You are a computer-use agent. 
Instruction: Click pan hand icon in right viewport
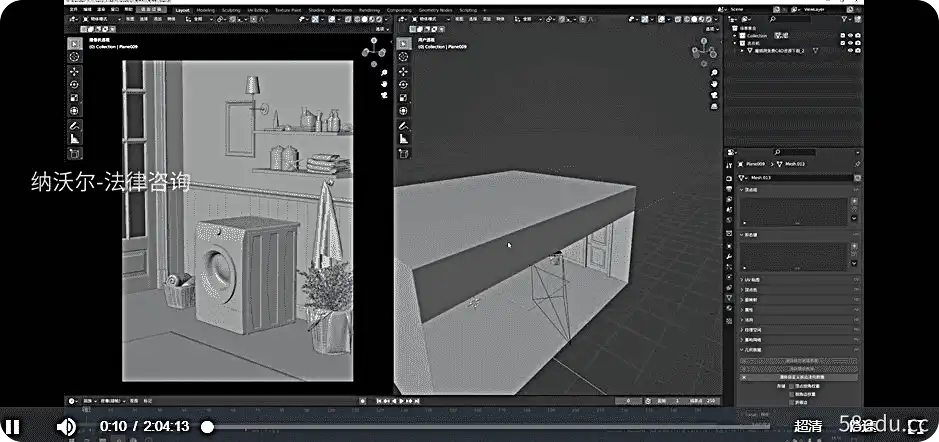pyautogui.click(x=714, y=84)
